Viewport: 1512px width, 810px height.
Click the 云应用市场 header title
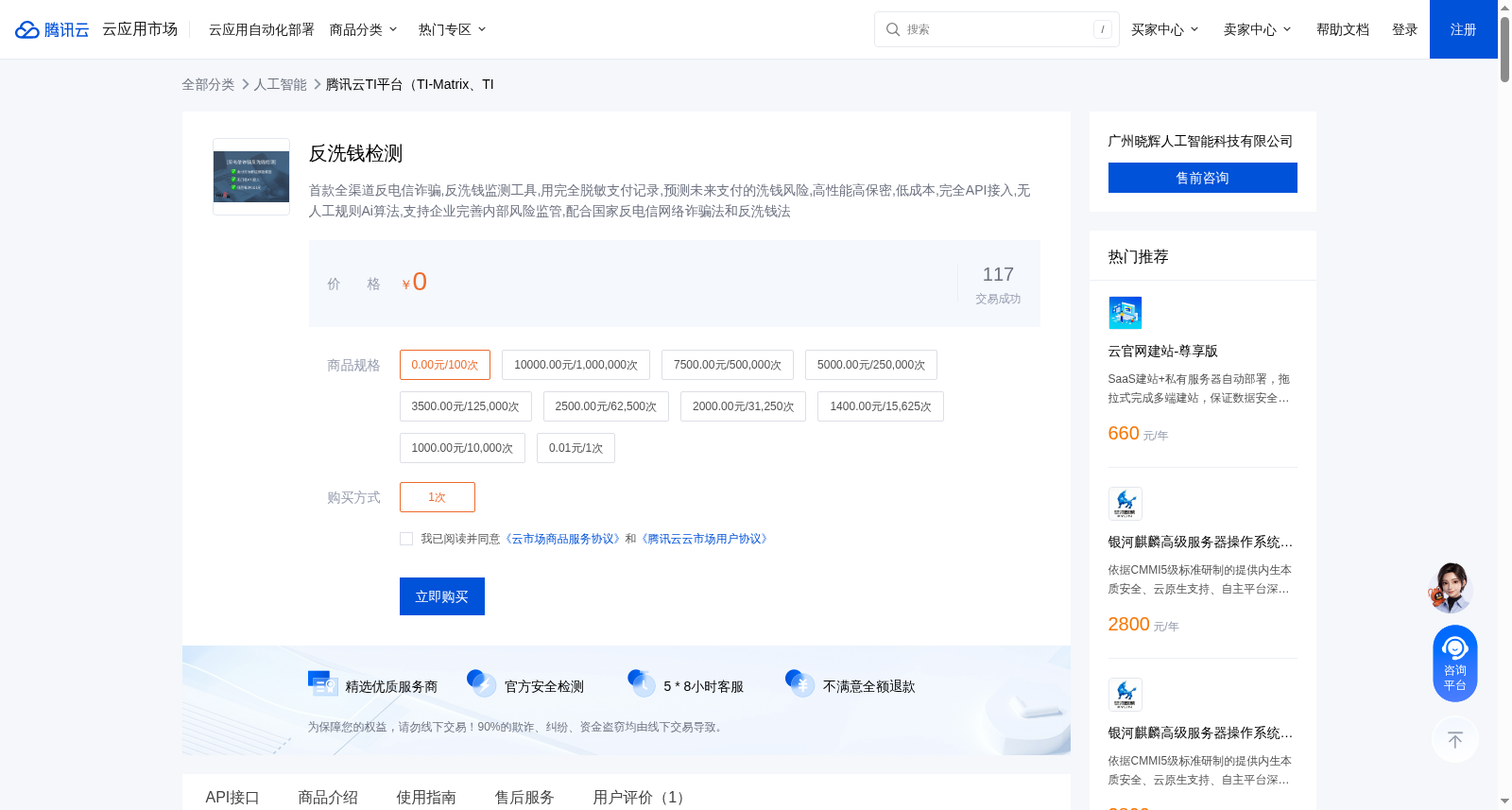140,29
